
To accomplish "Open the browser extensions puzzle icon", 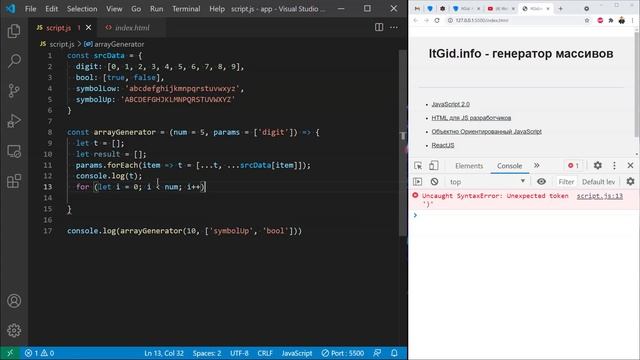I will (611, 20).
